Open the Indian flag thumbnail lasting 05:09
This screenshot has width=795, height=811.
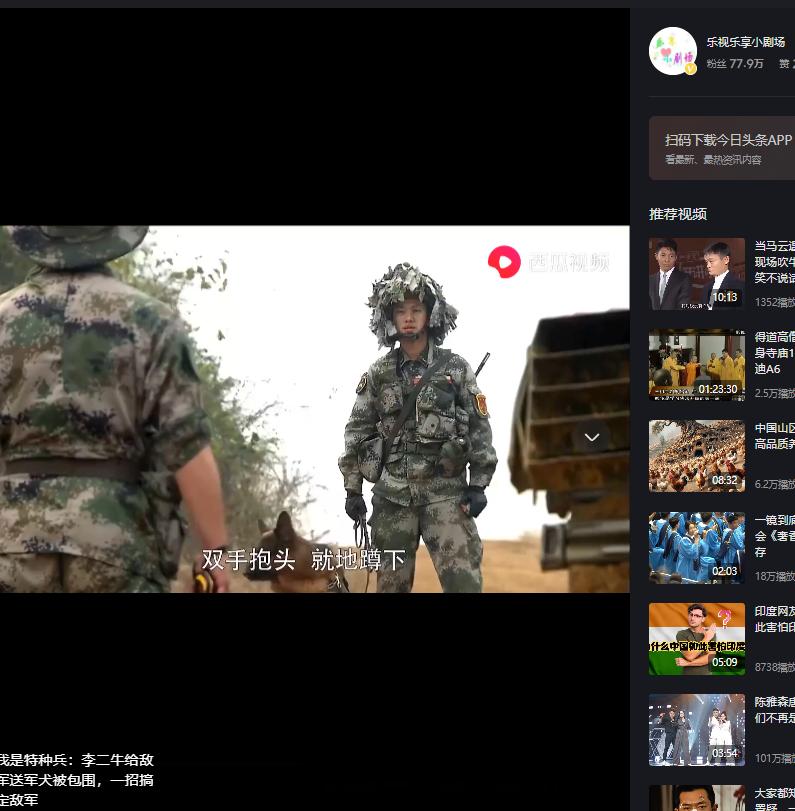coord(697,639)
